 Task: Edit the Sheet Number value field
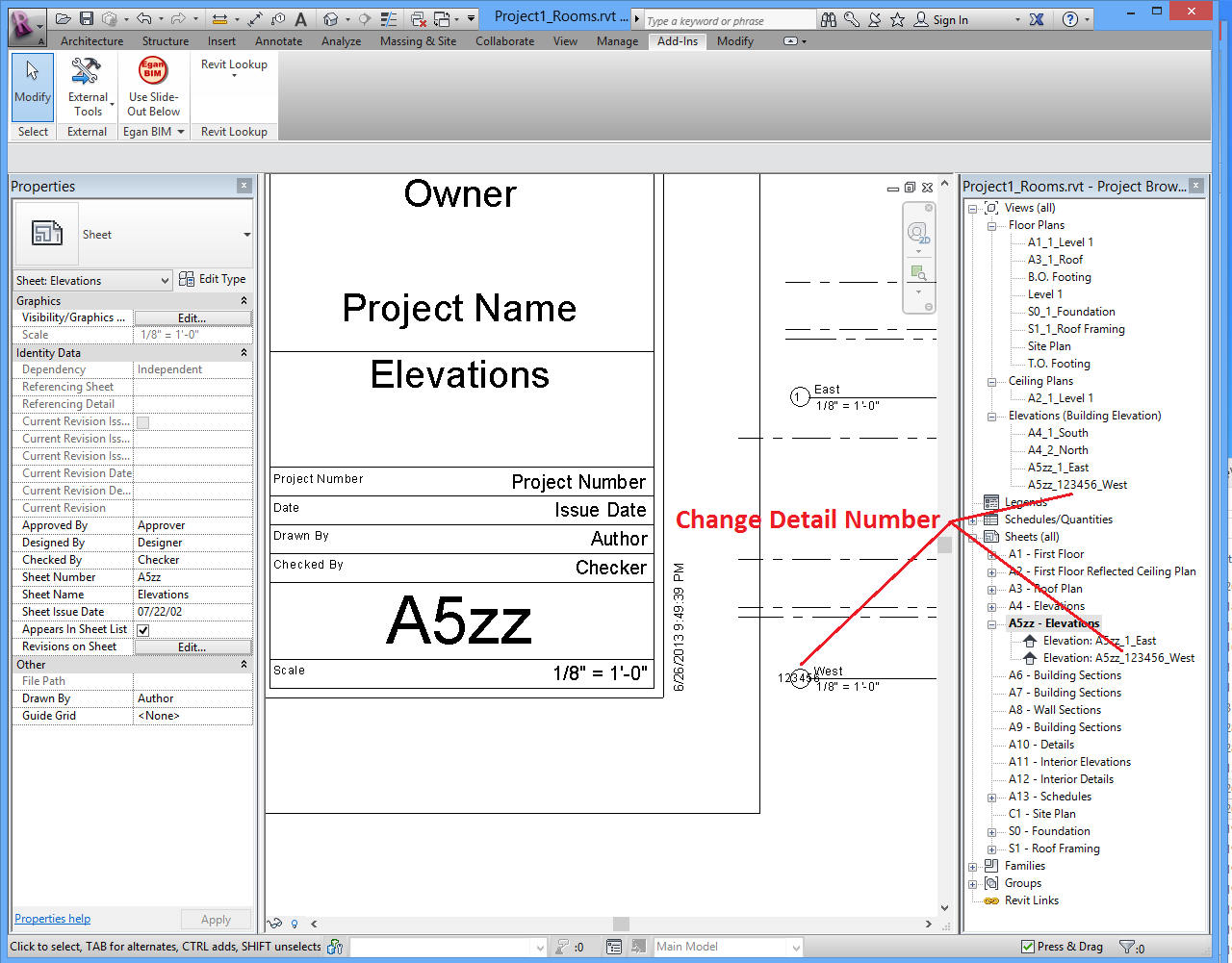(x=192, y=577)
